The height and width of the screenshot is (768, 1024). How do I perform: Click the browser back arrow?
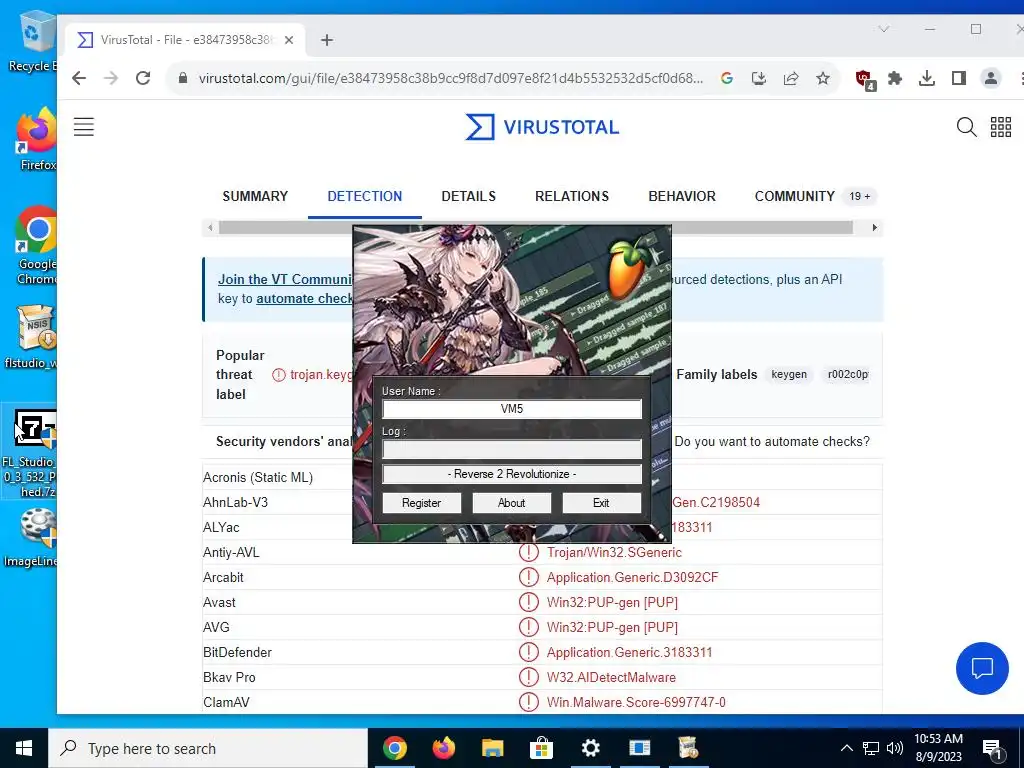point(79,78)
